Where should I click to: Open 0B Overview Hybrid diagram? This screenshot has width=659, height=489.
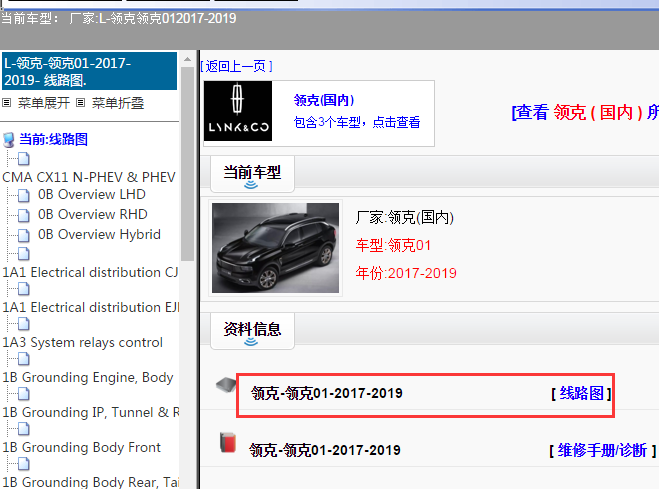click(x=99, y=234)
